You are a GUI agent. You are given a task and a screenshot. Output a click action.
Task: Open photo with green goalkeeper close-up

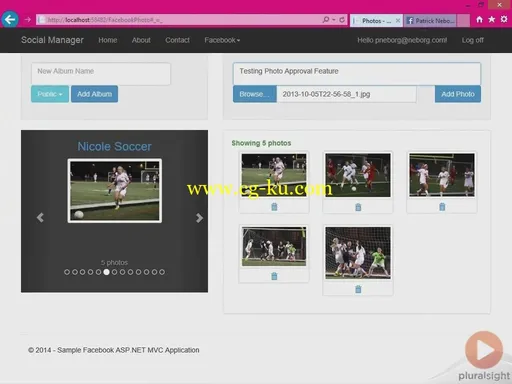[x=358, y=253]
